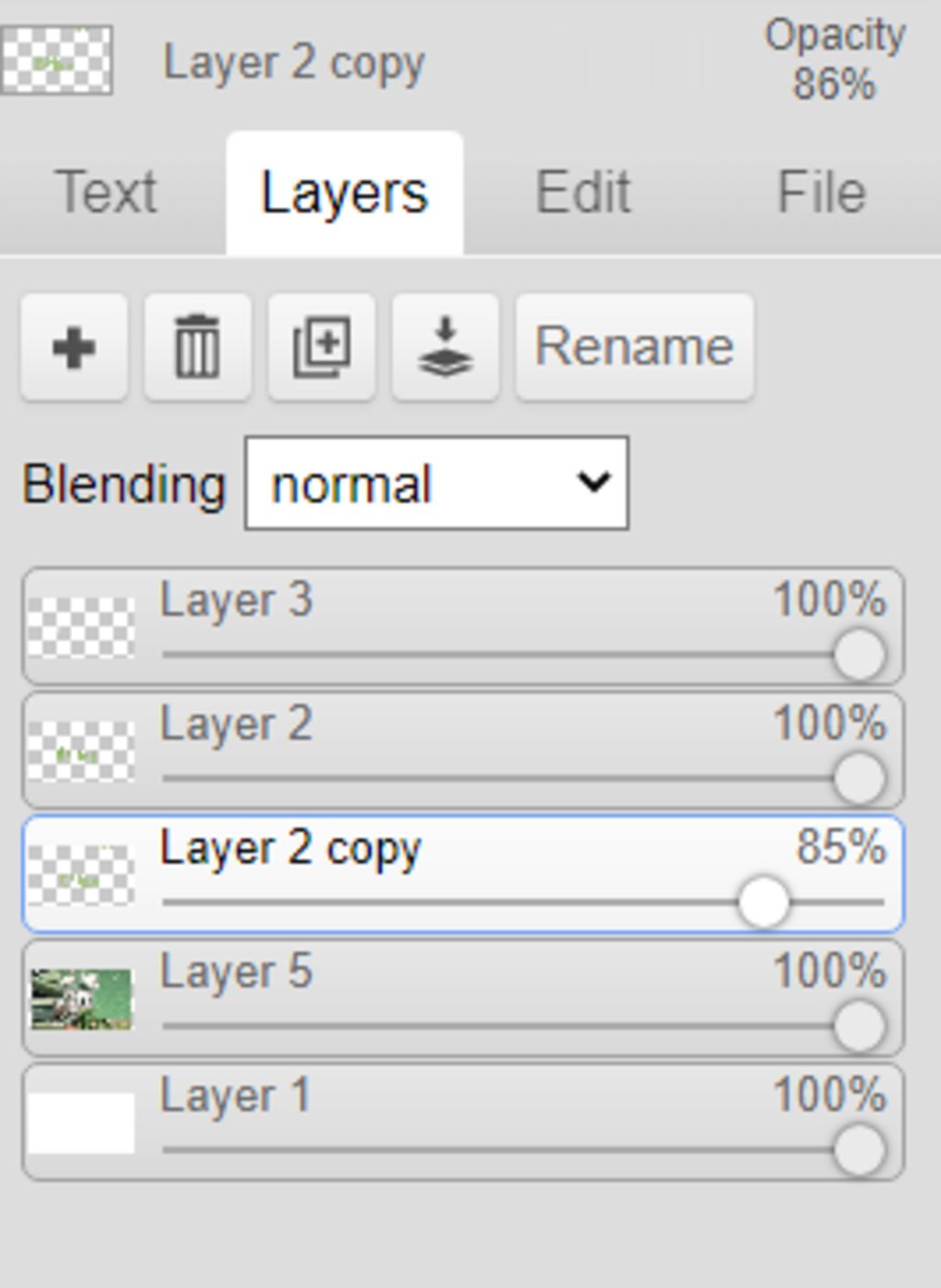The image size is (941, 1288).
Task: Open the Blending mode dropdown
Action: 436,484
